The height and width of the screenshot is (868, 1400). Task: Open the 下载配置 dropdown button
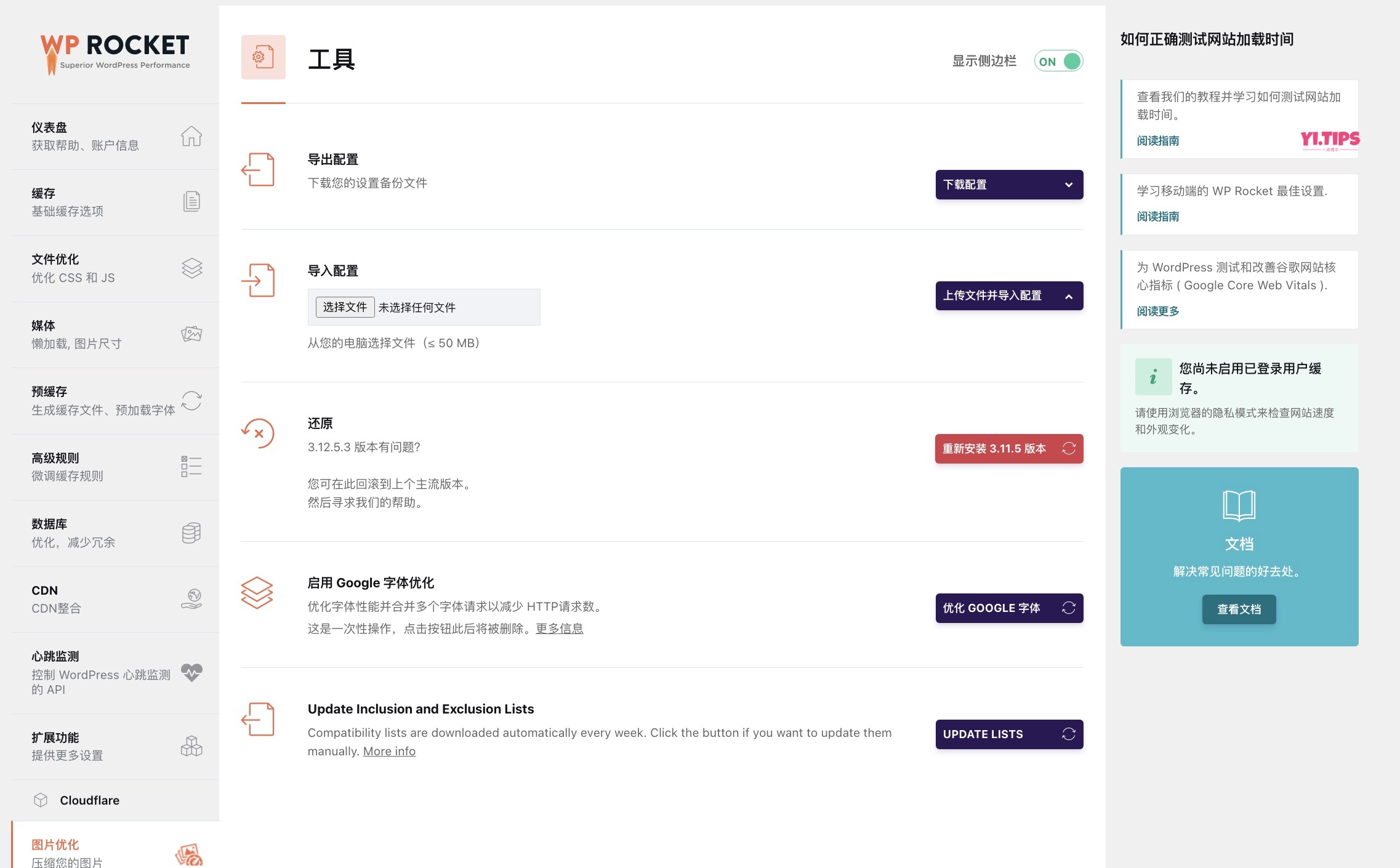point(1009,185)
